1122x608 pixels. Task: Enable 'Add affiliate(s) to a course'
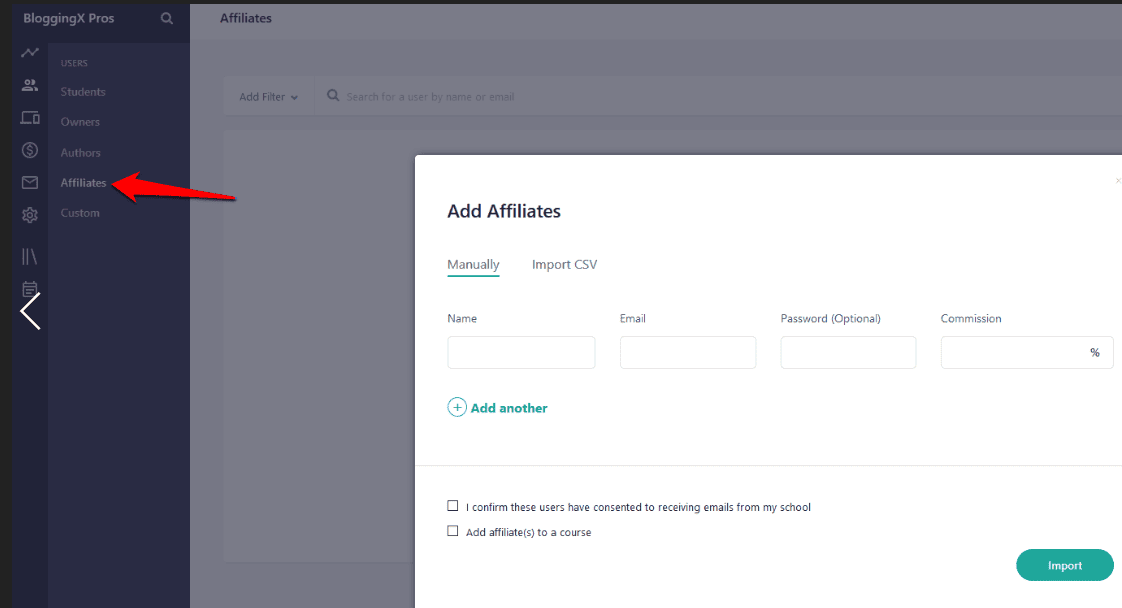pyautogui.click(x=452, y=532)
